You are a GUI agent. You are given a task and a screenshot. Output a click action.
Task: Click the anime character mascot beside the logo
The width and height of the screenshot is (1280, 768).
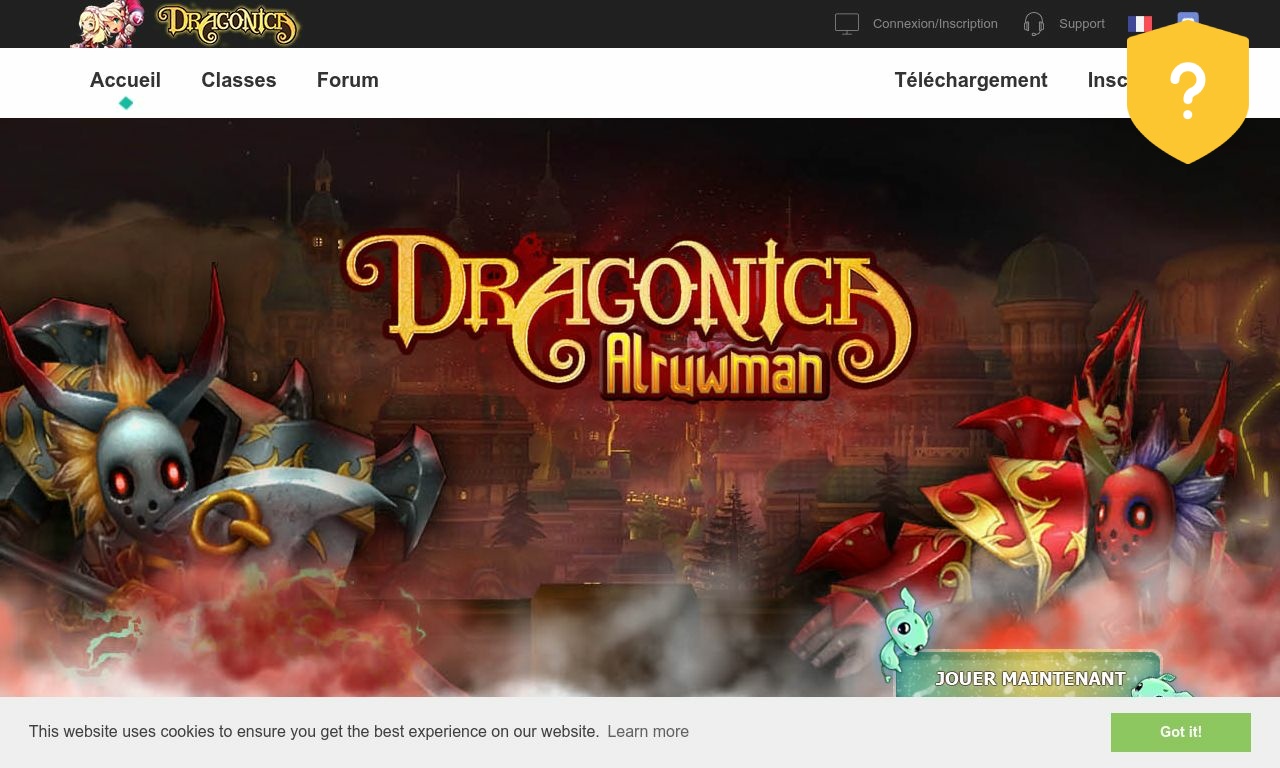pyautogui.click(x=108, y=24)
